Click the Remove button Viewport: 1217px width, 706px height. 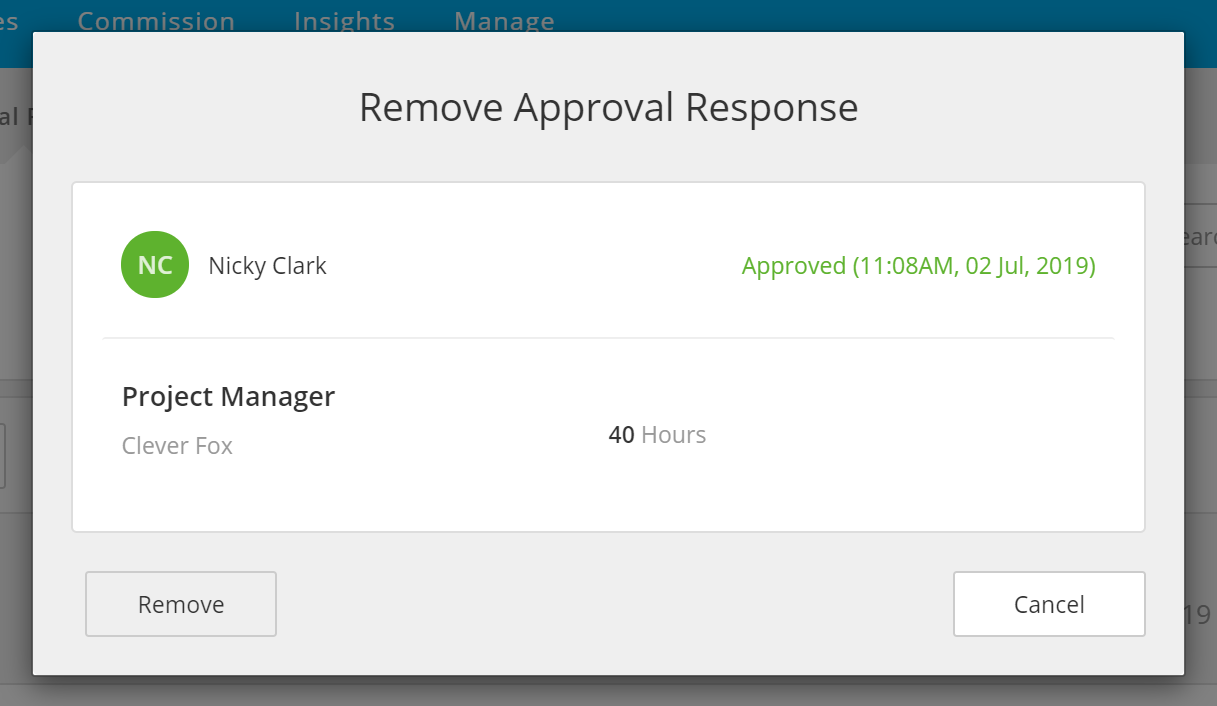[x=181, y=604]
